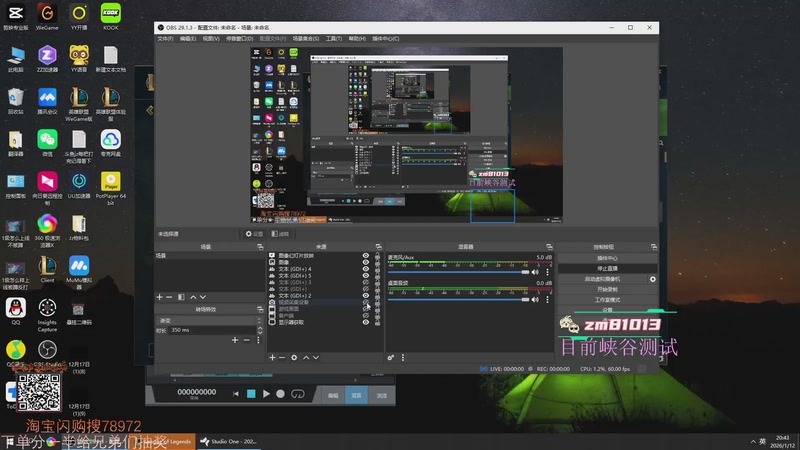800x450 pixels.
Task: Click 工作室模式 studio mode button
Action: click(607, 300)
